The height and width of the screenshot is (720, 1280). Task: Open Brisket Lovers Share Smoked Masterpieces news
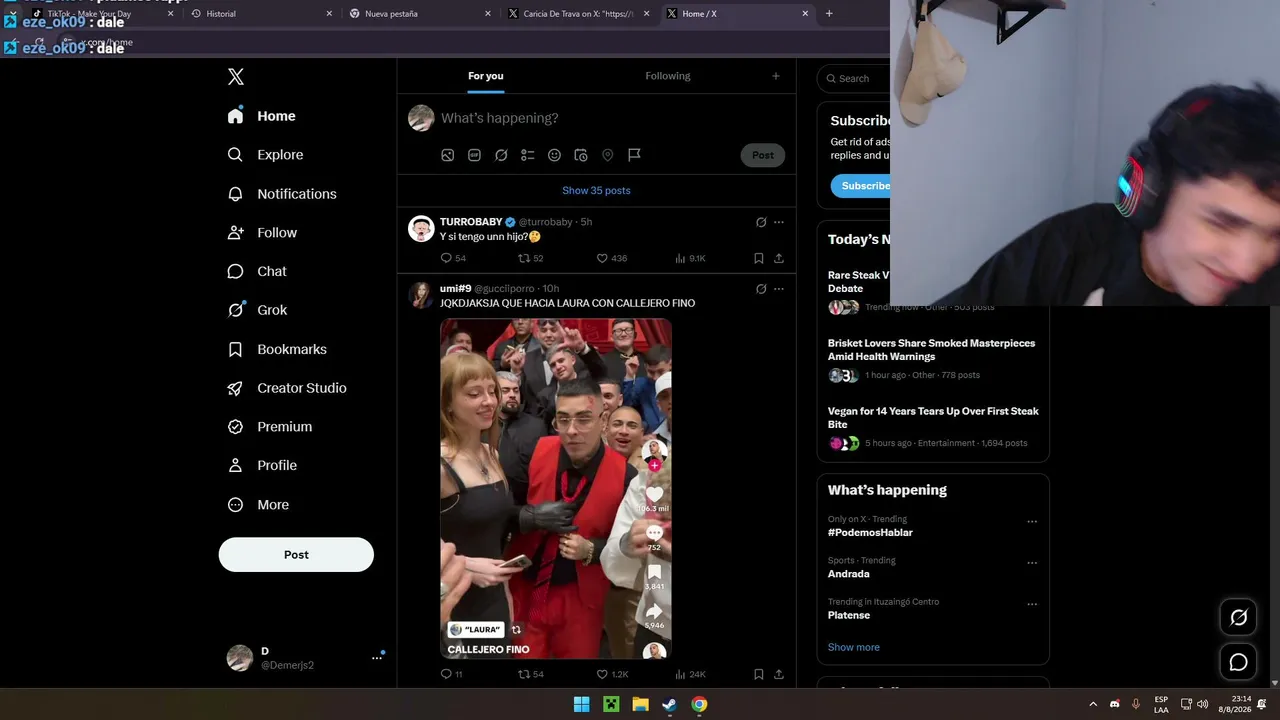click(x=933, y=359)
